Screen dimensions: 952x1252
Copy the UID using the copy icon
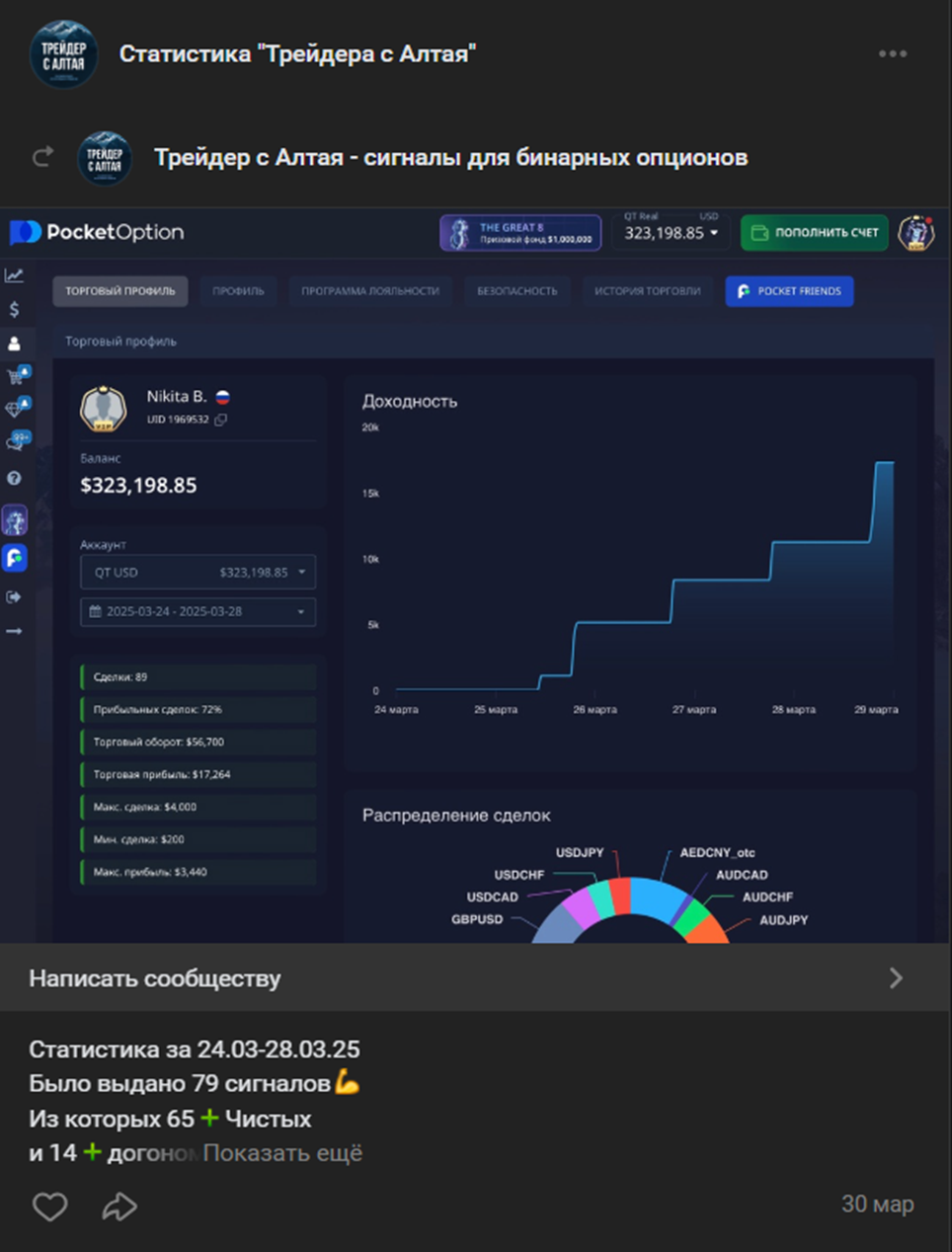[221, 420]
